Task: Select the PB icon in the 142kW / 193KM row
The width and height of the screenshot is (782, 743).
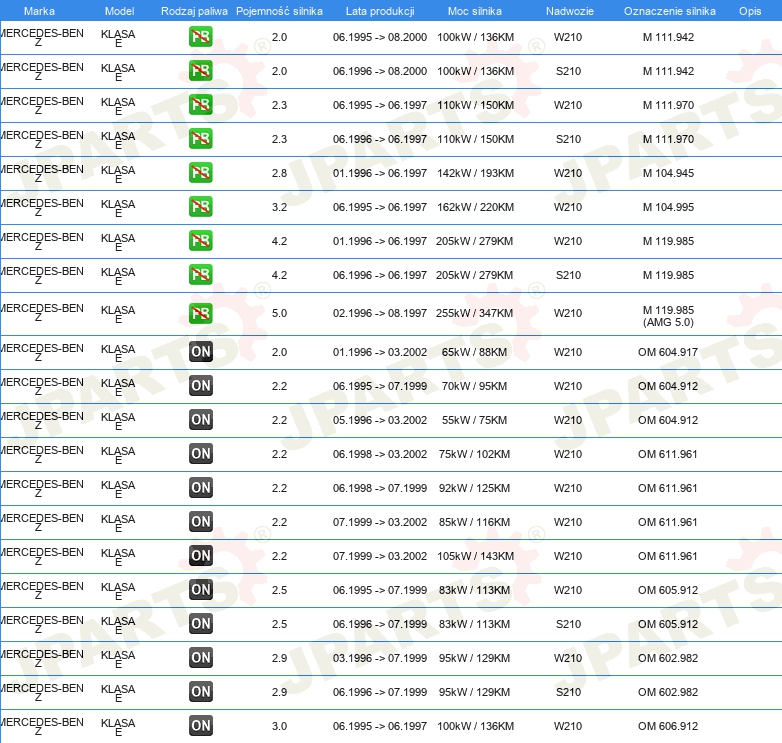Action: click(x=200, y=173)
